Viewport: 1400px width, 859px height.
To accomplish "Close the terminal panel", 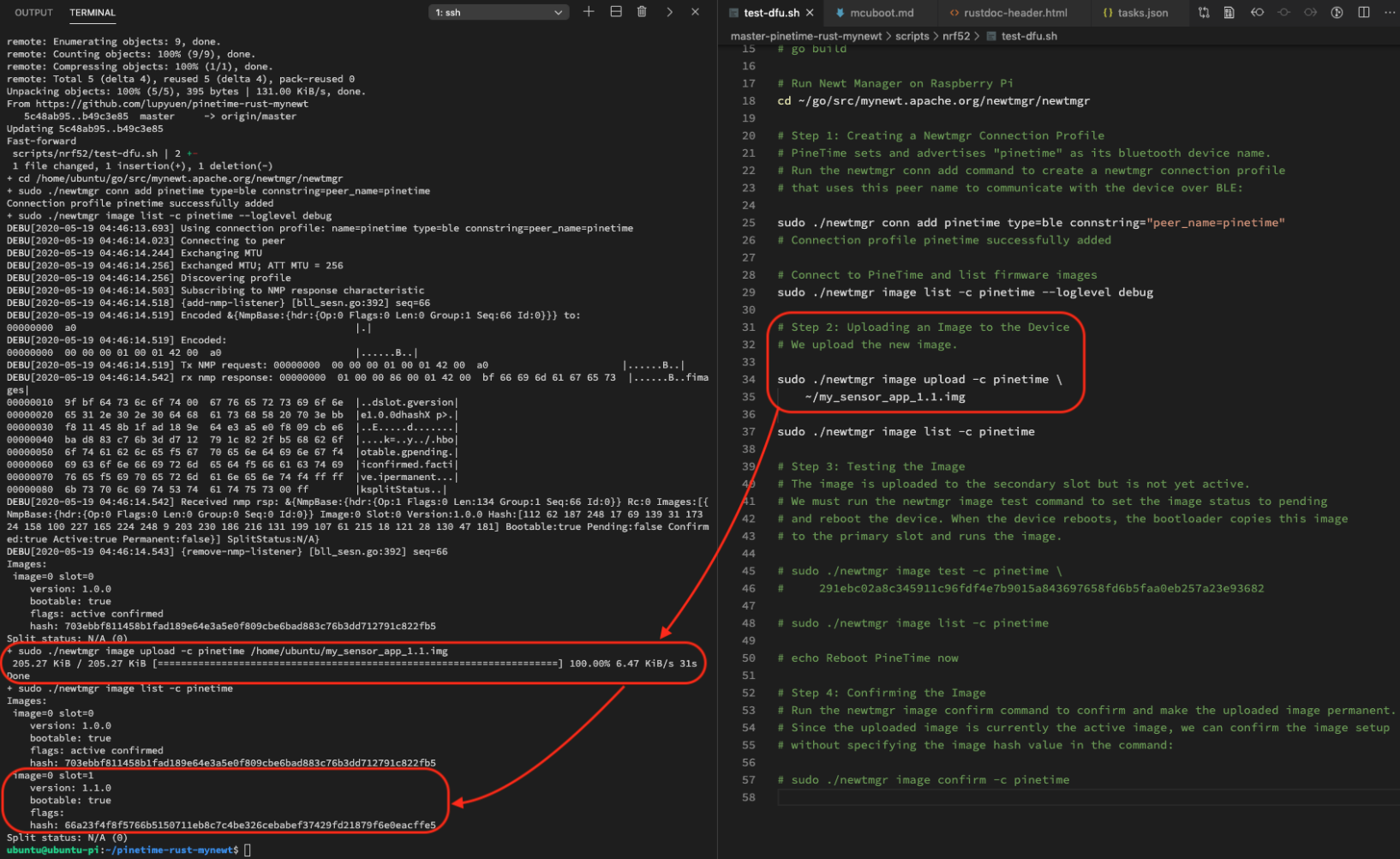I will 695,12.
